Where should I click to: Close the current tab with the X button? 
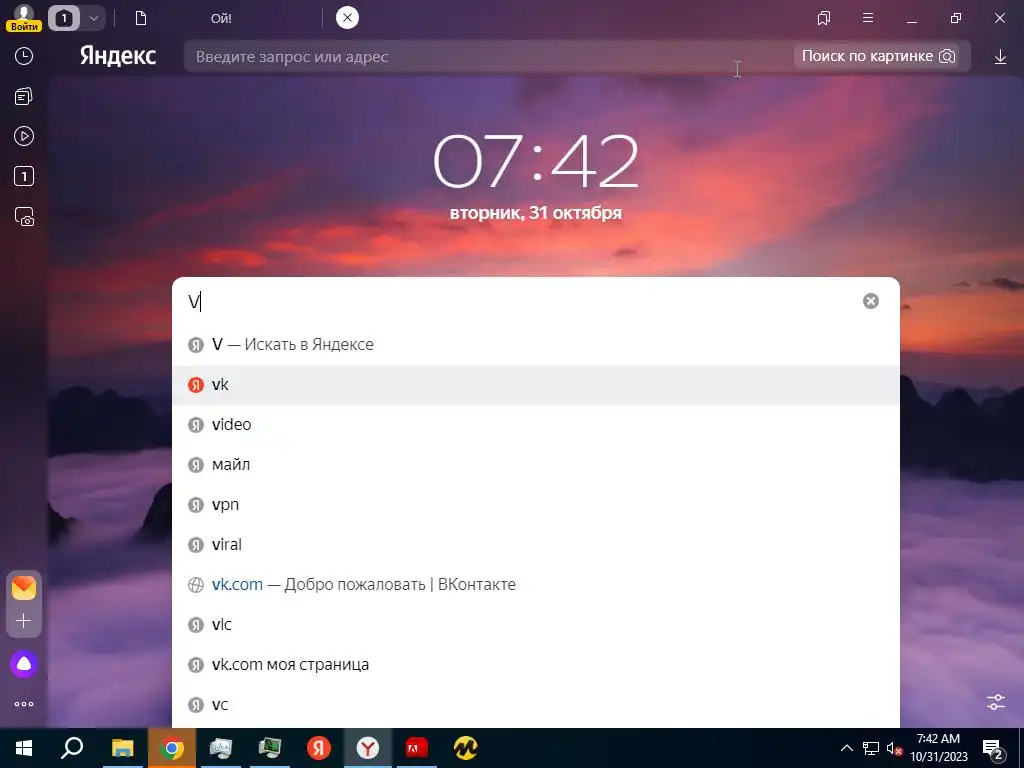pos(347,18)
